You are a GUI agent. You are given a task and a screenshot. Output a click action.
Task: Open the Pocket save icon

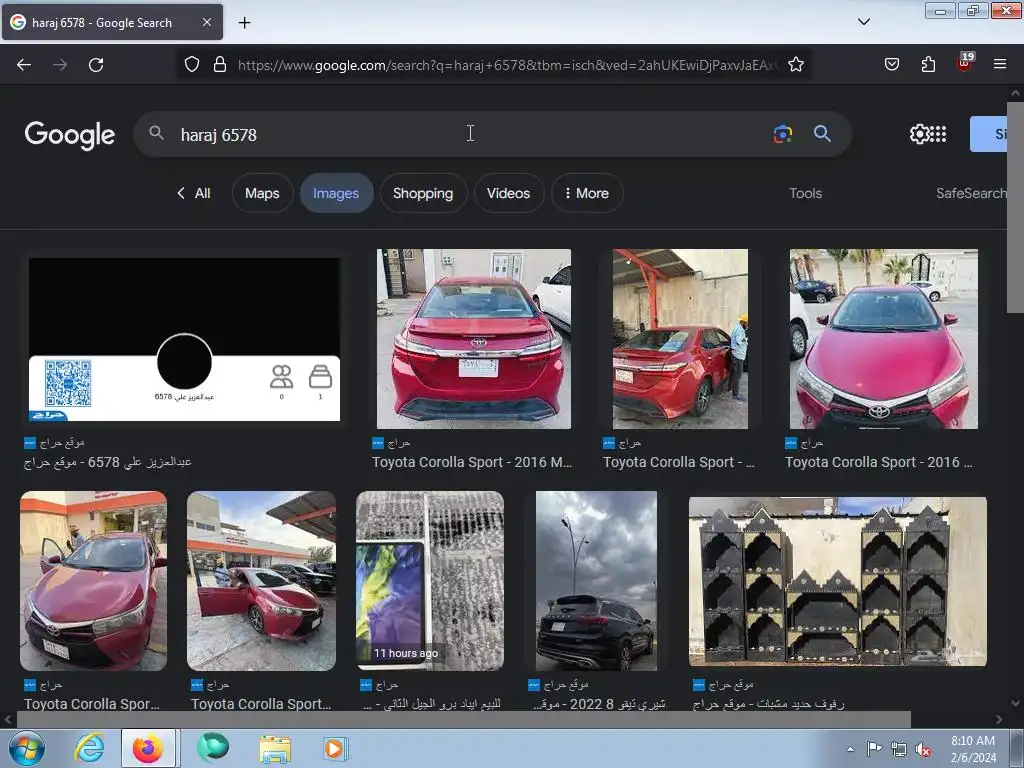(891, 64)
